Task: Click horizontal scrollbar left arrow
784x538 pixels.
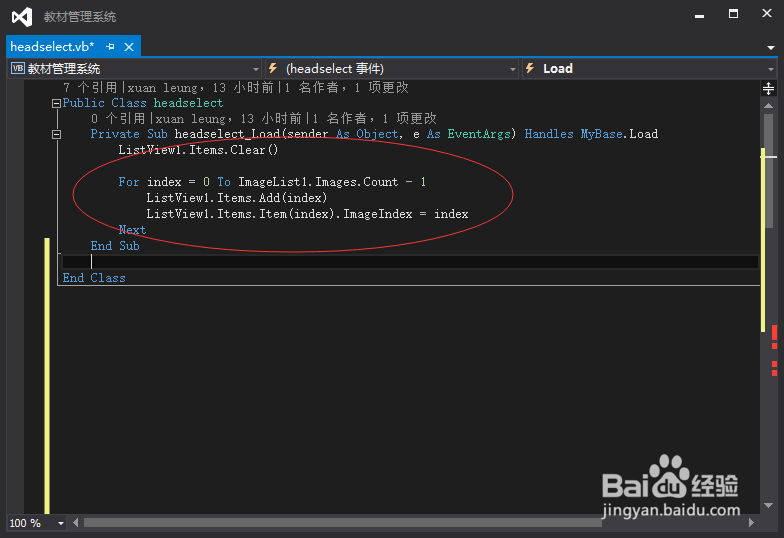Action: pos(76,522)
